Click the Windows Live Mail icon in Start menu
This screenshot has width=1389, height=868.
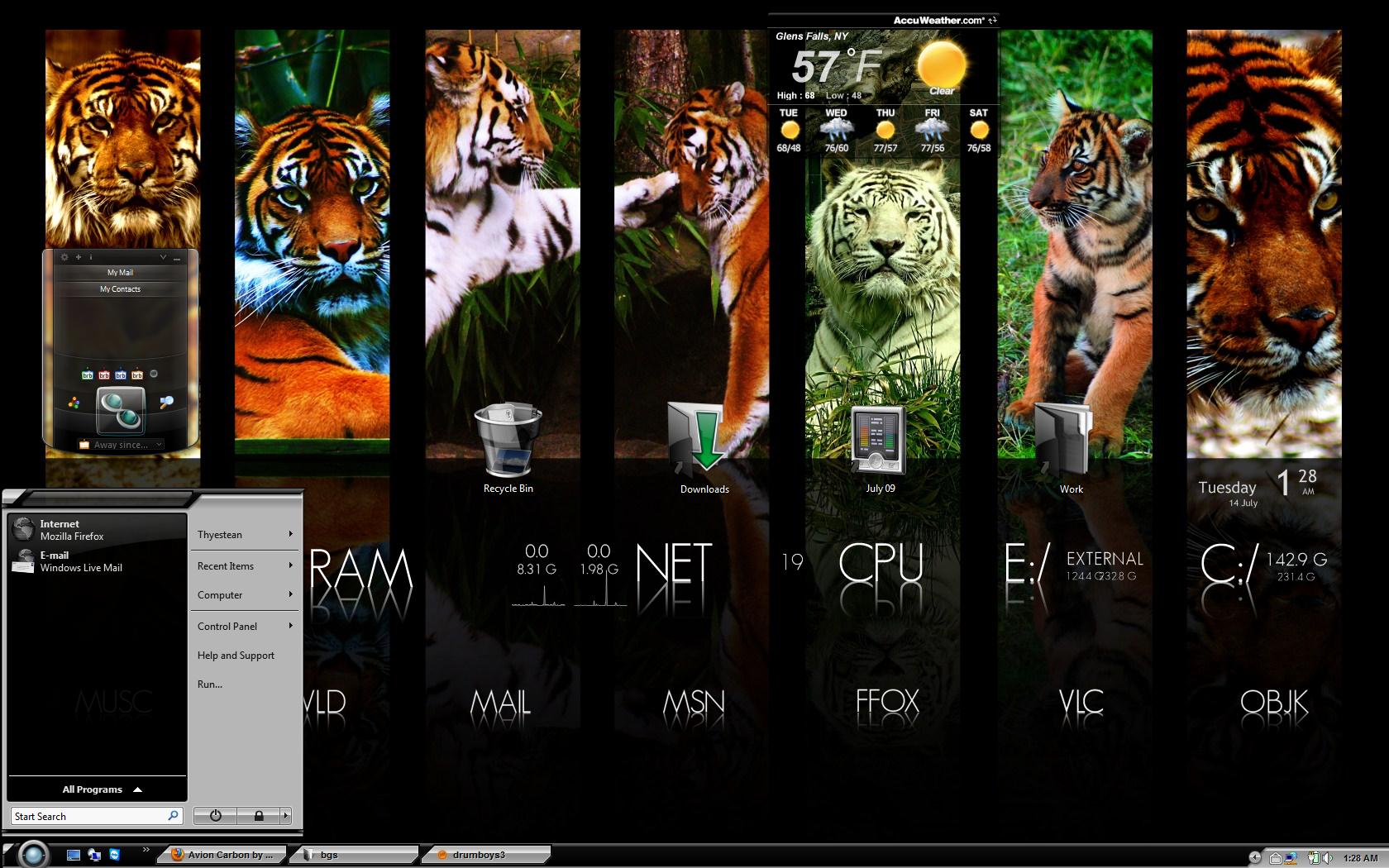[23, 561]
